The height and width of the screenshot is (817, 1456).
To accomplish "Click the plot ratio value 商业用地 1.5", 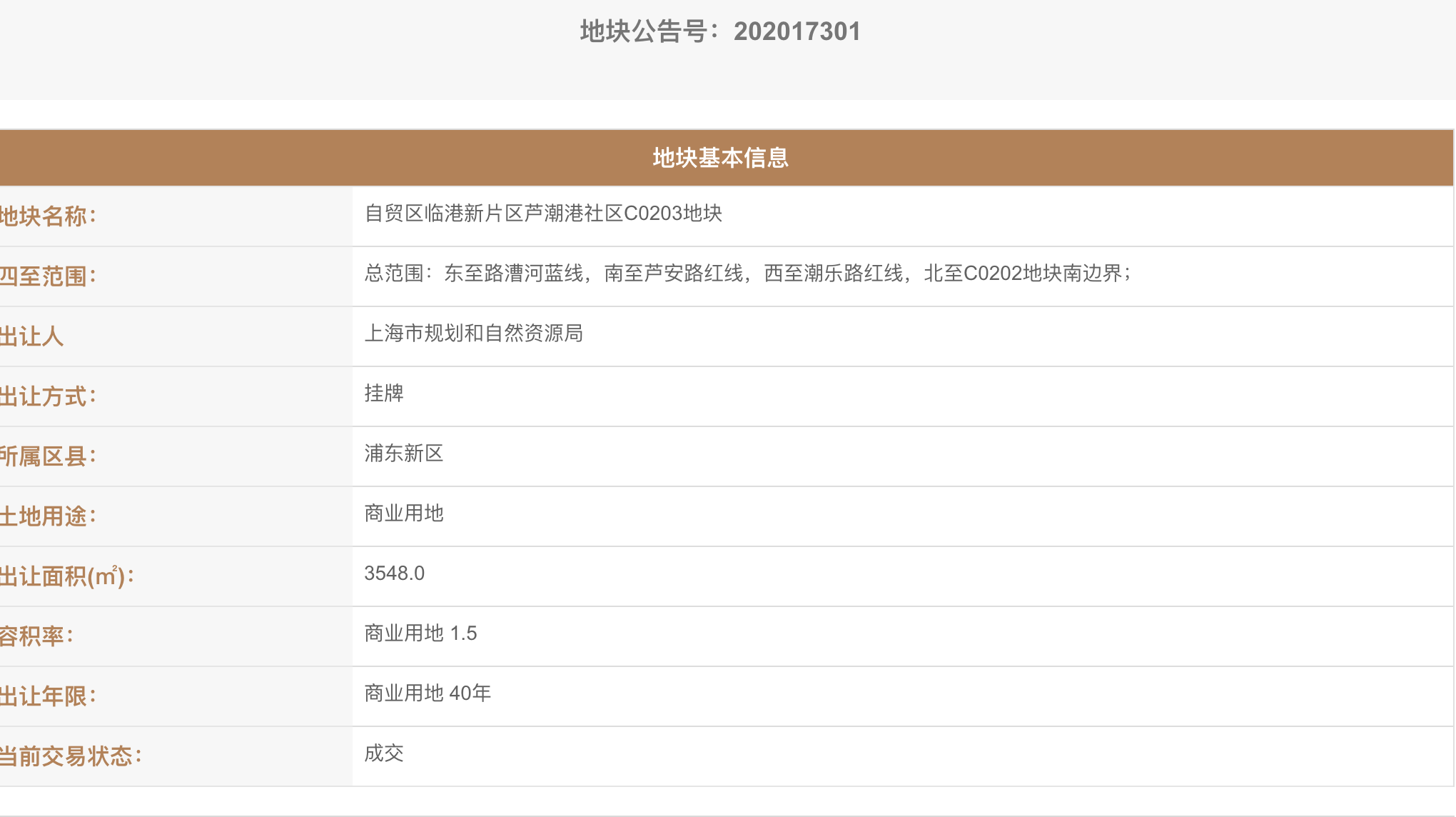I will click(x=420, y=633).
